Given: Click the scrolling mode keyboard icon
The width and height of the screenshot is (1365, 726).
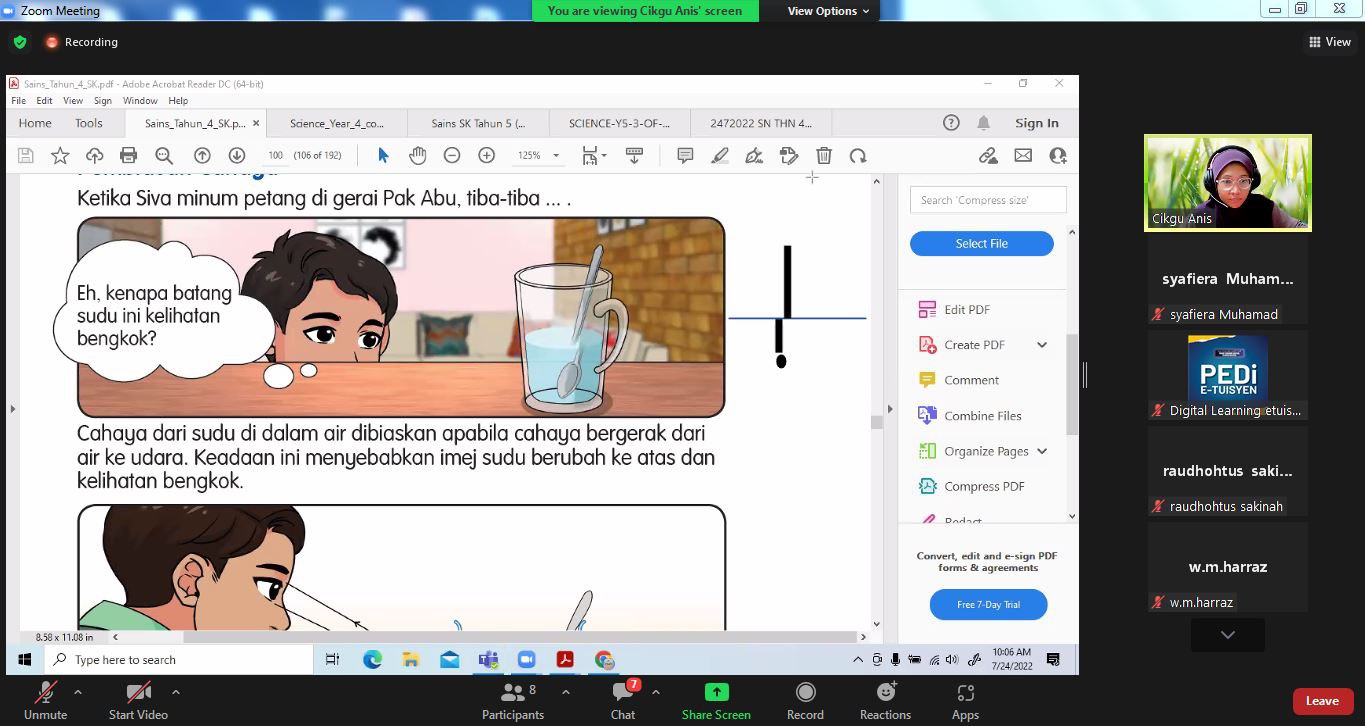Looking at the screenshot, I should pos(634,156).
